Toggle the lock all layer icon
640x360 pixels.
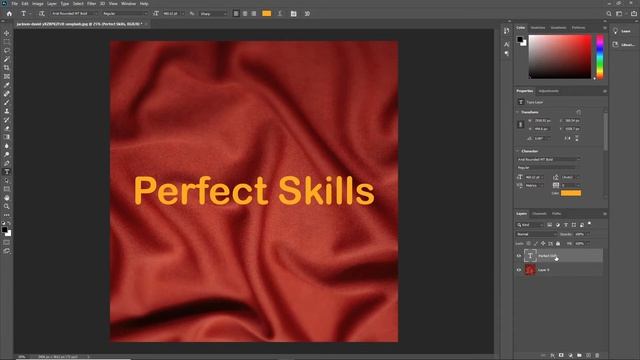[558, 244]
